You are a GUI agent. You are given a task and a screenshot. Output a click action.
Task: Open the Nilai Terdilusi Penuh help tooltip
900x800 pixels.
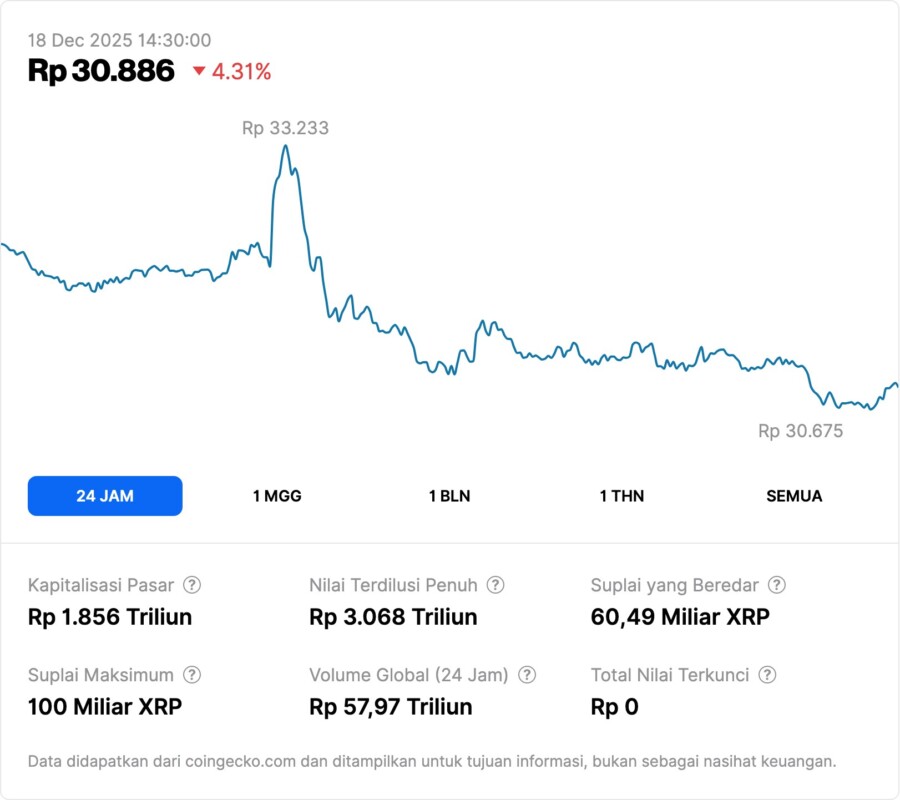(495, 585)
